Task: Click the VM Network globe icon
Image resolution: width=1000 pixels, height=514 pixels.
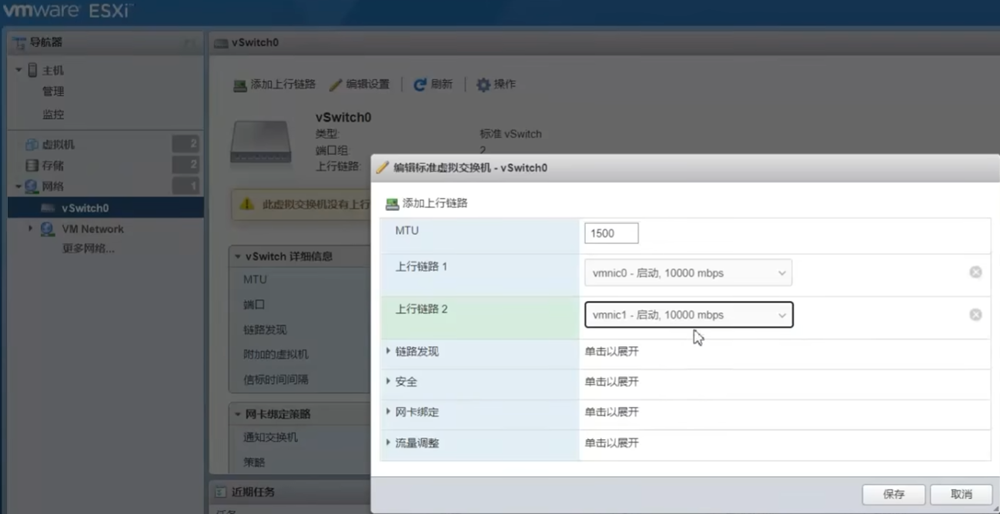Action: tap(48, 229)
